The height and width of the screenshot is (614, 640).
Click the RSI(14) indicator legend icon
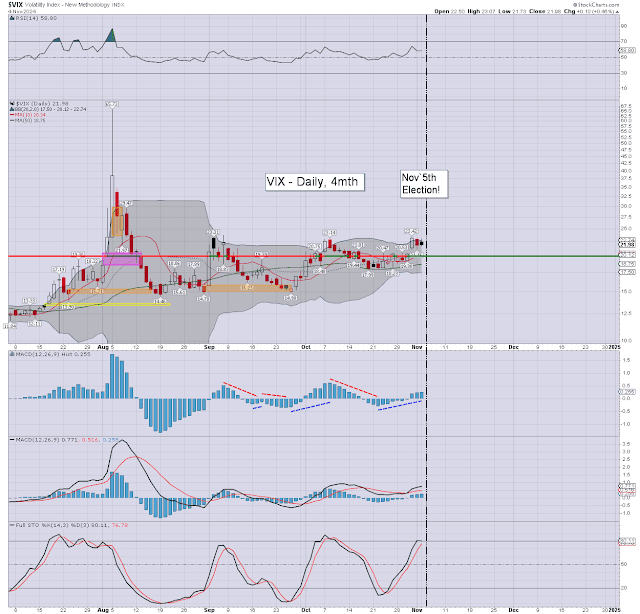coord(12,18)
